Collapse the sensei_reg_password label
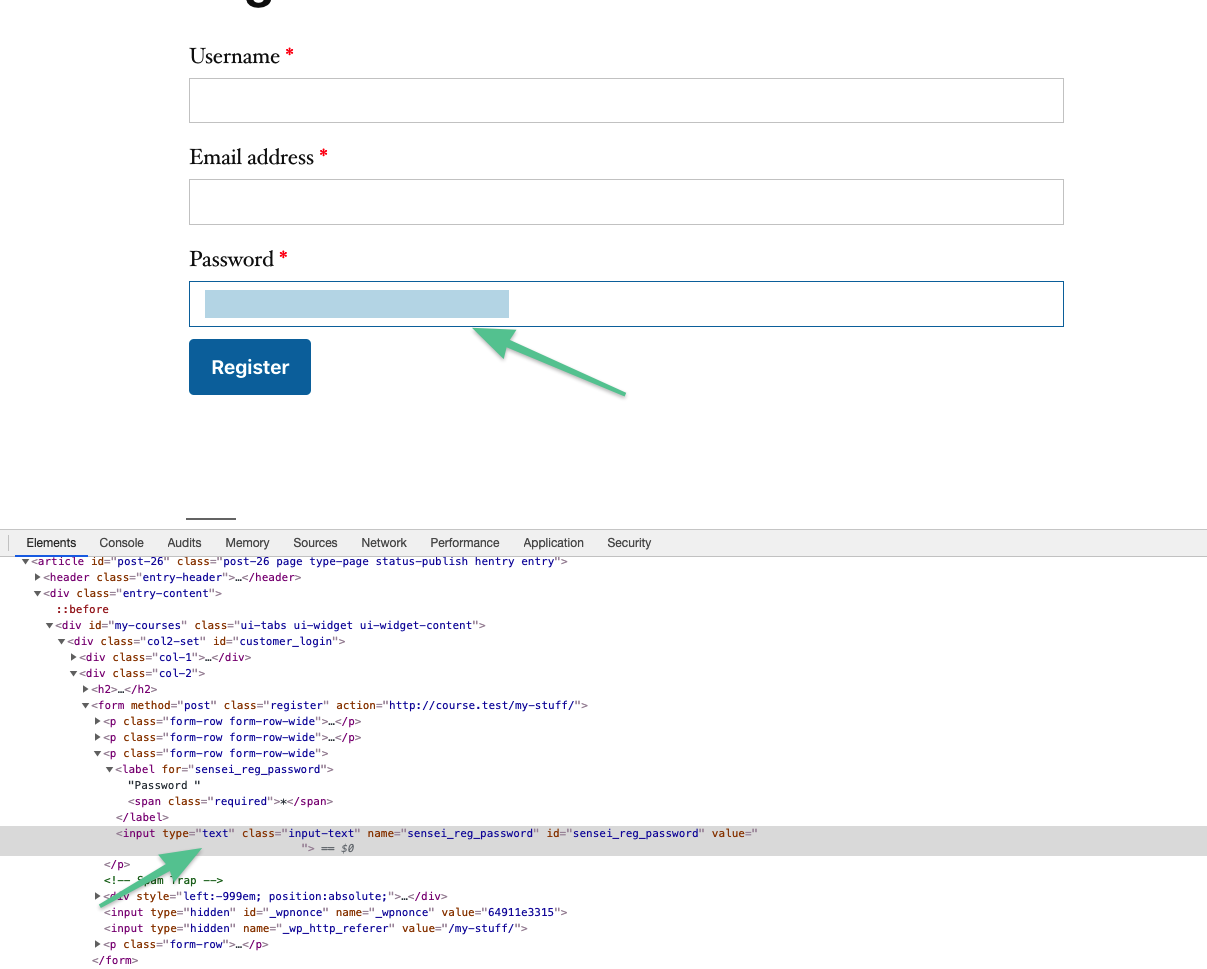 click(110, 769)
